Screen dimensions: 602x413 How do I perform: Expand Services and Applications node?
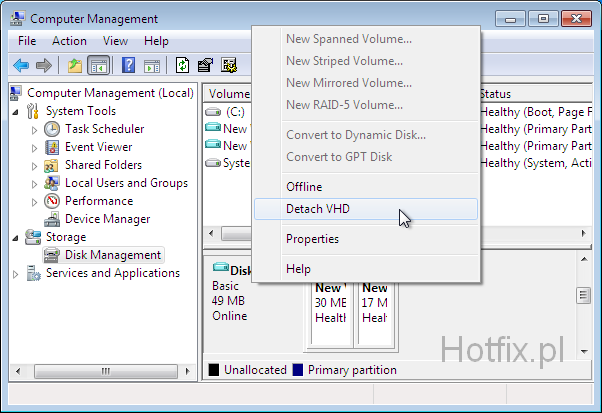click(15, 273)
